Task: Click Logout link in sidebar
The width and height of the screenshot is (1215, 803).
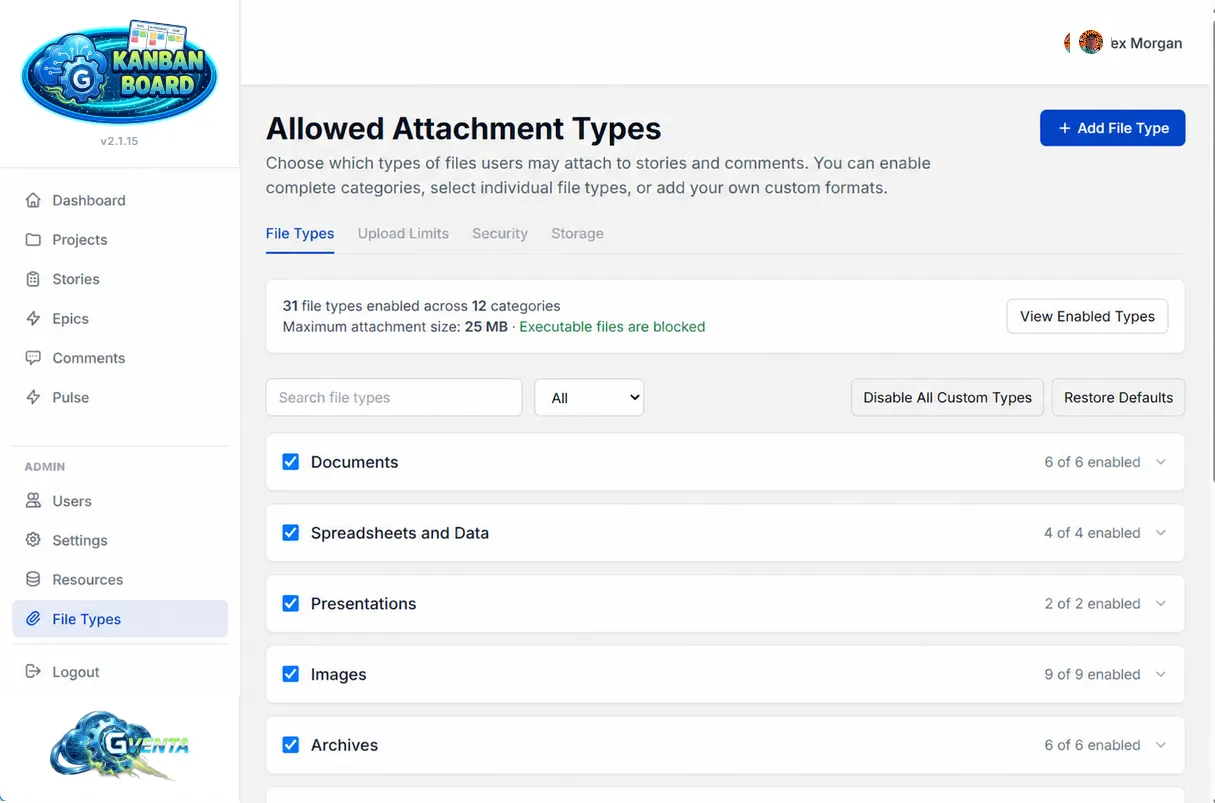Action: (x=120, y=672)
